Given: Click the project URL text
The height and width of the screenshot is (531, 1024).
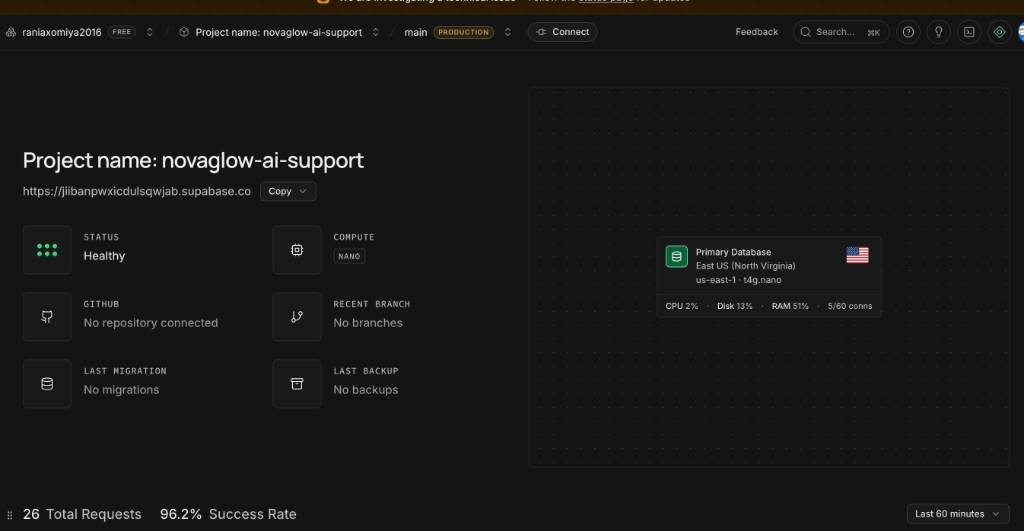Looking at the screenshot, I should (x=136, y=191).
